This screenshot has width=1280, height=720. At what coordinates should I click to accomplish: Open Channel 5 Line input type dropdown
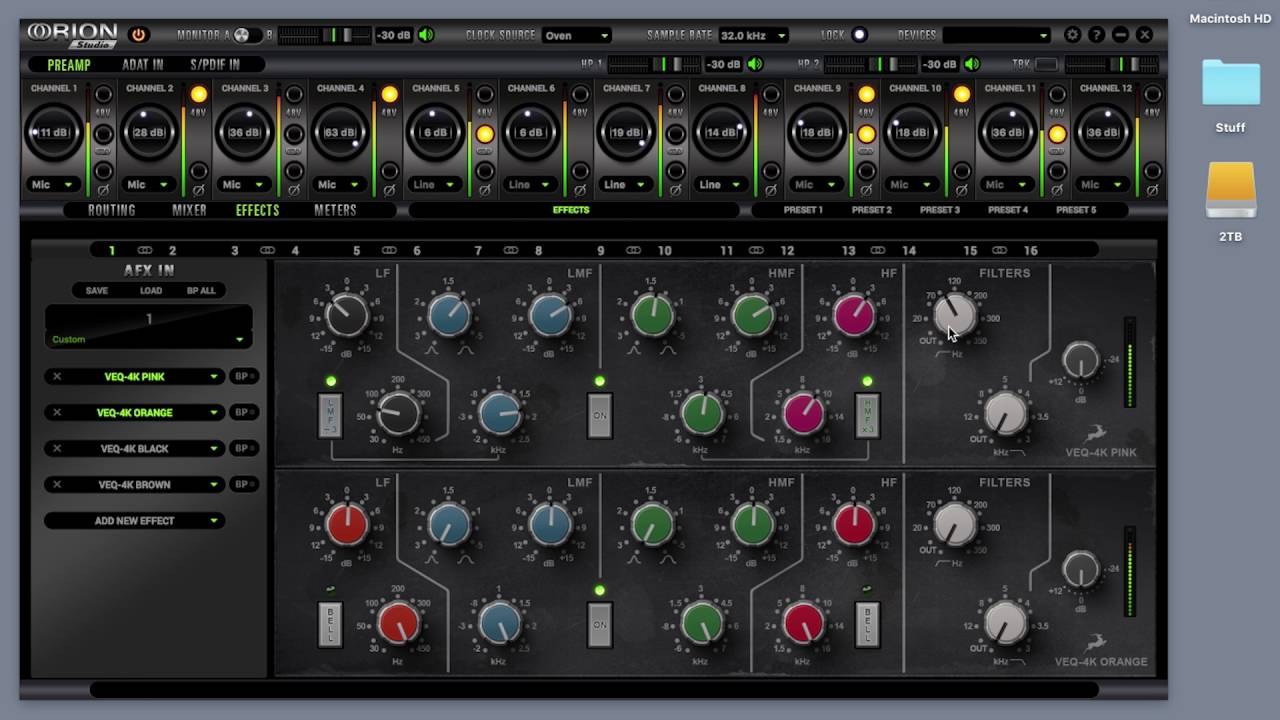(x=436, y=184)
